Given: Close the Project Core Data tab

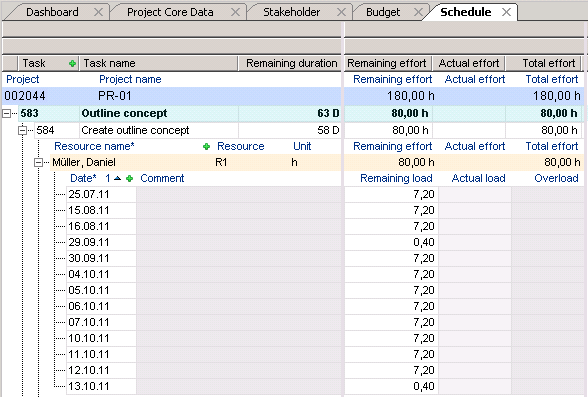Looking at the screenshot, I should [x=235, y=12].
